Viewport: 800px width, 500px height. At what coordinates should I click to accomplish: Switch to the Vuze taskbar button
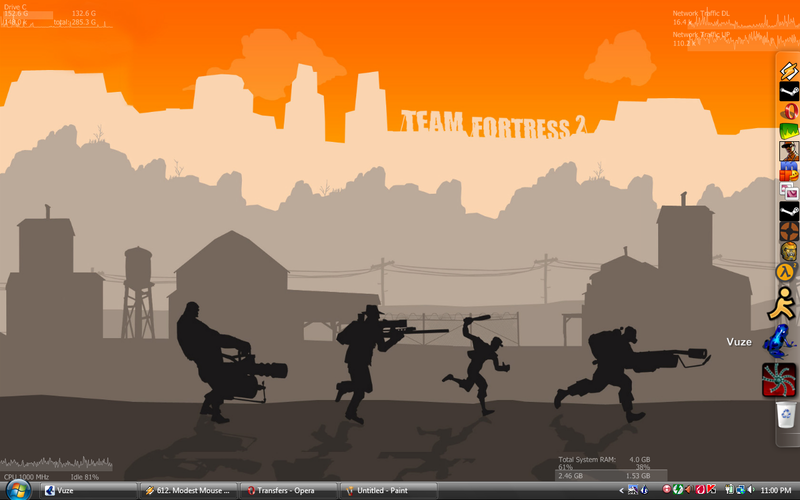coord(88,490)
